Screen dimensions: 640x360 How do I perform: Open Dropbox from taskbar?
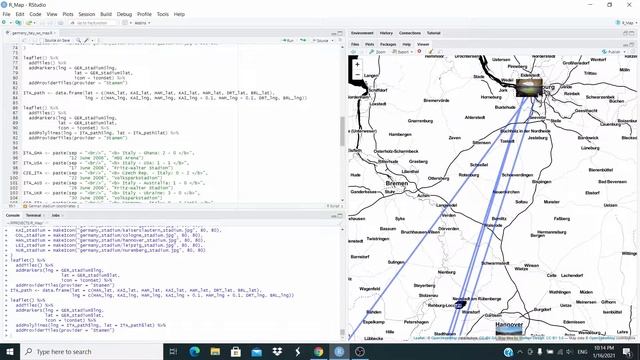pos(277,351)
